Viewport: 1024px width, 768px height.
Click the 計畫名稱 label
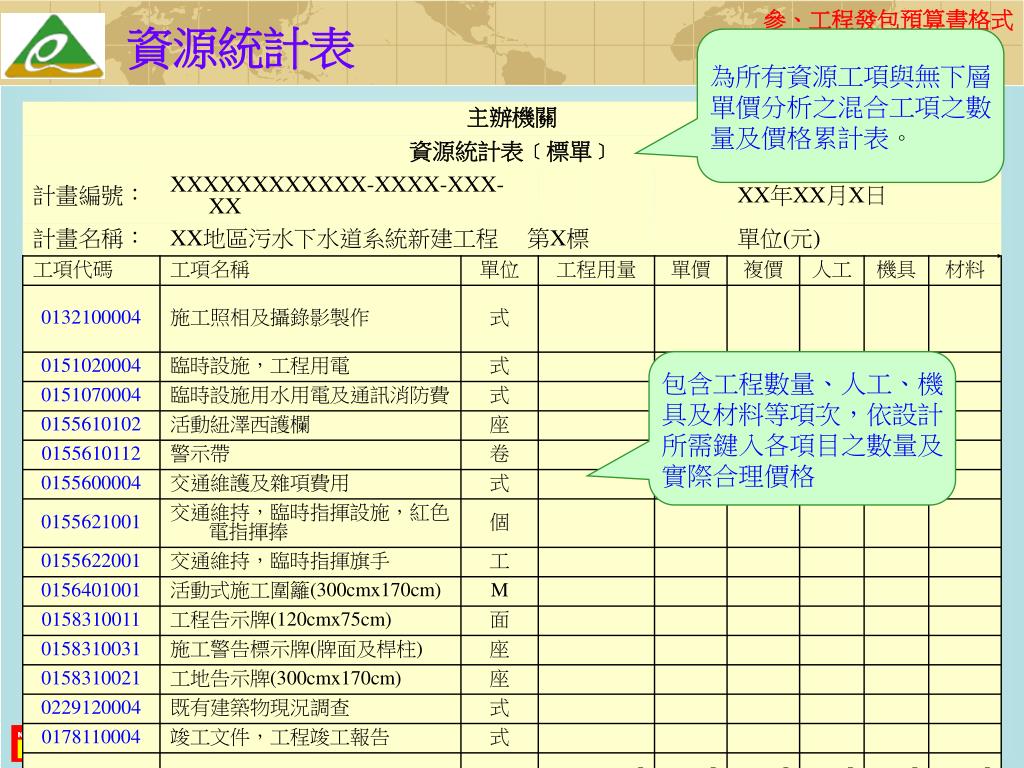coord(87,239)
